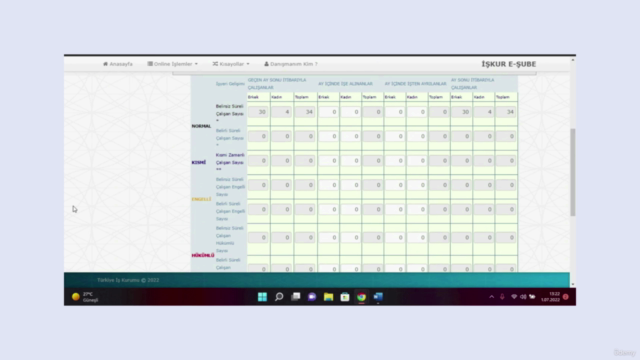Go to Anasayfa home link

click(118, 64)
